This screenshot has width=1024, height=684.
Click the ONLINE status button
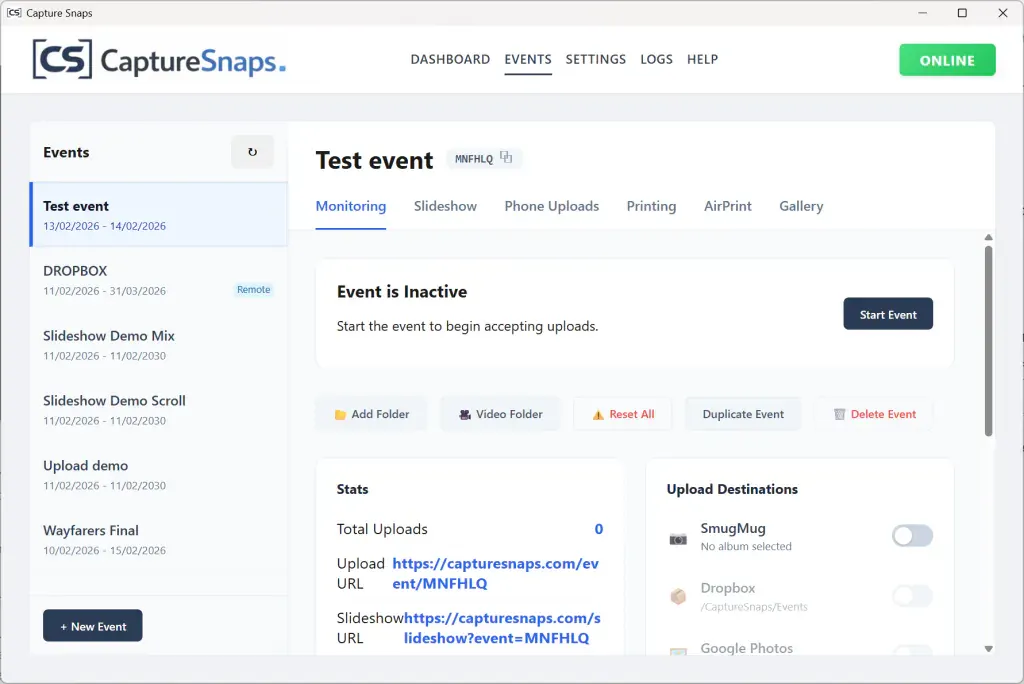[947, 60]
